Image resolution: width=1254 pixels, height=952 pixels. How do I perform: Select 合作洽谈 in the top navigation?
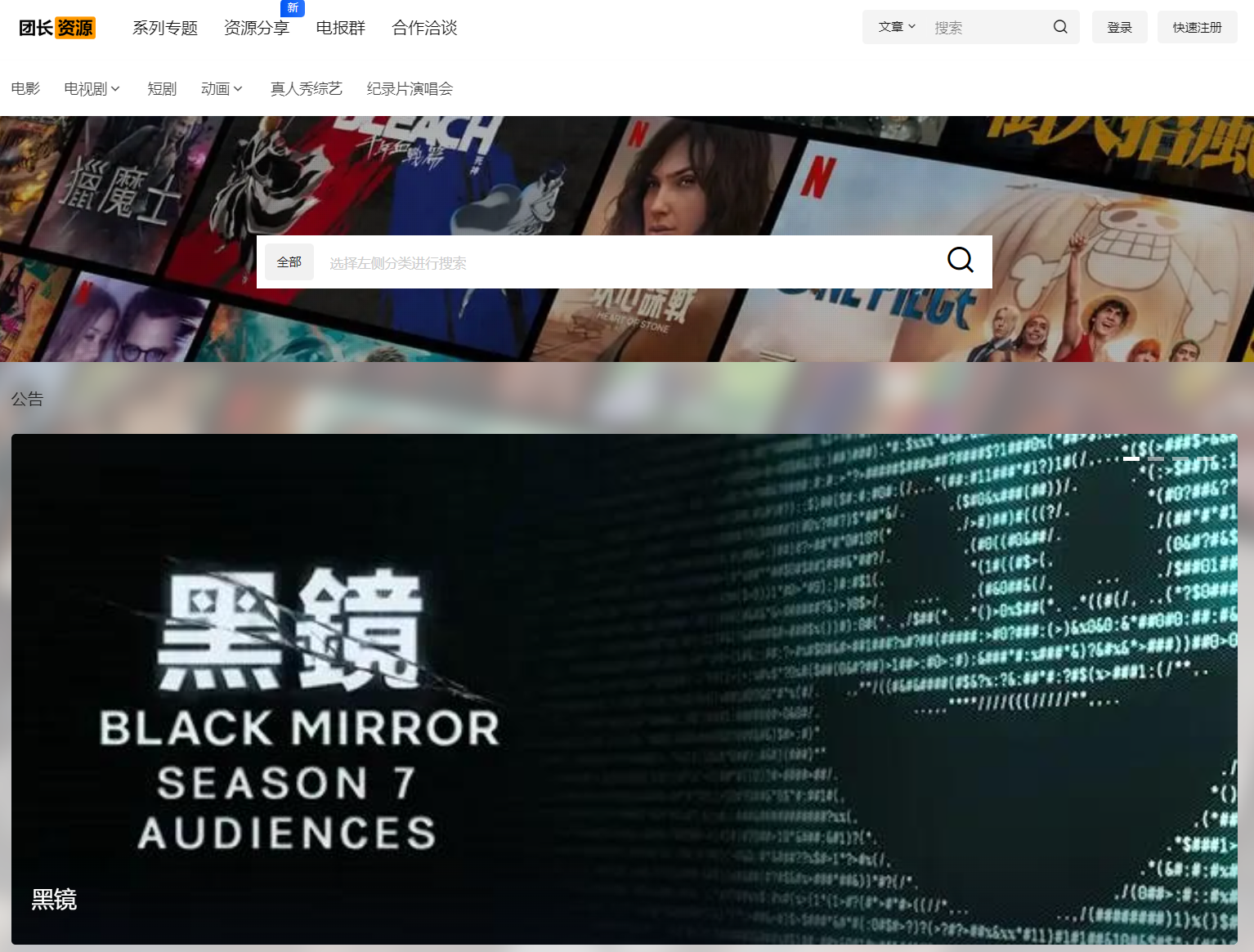pyautogui.click(x=424, y=28)
